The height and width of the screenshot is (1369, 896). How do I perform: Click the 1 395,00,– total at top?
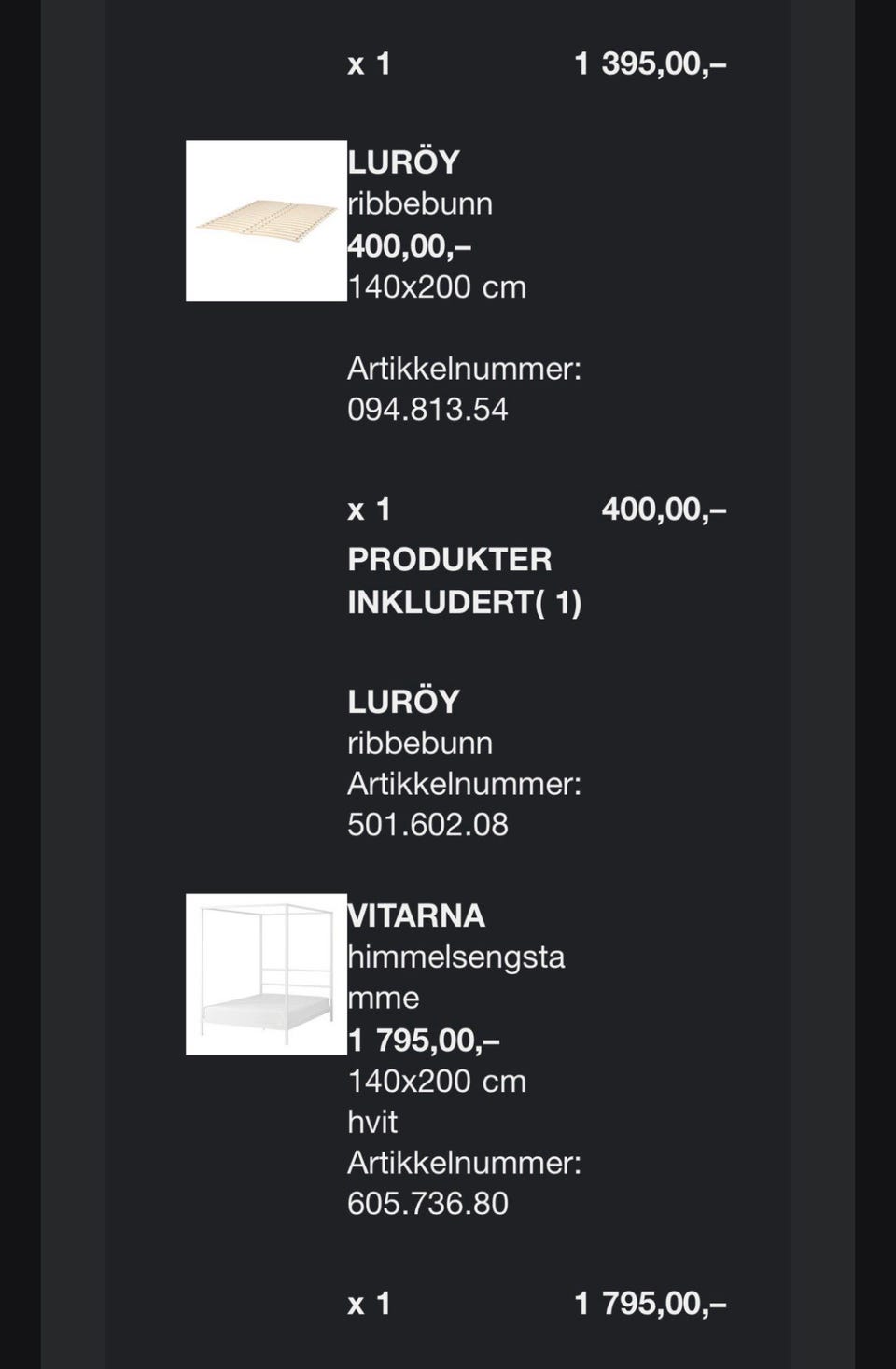[x=651, y=64]
